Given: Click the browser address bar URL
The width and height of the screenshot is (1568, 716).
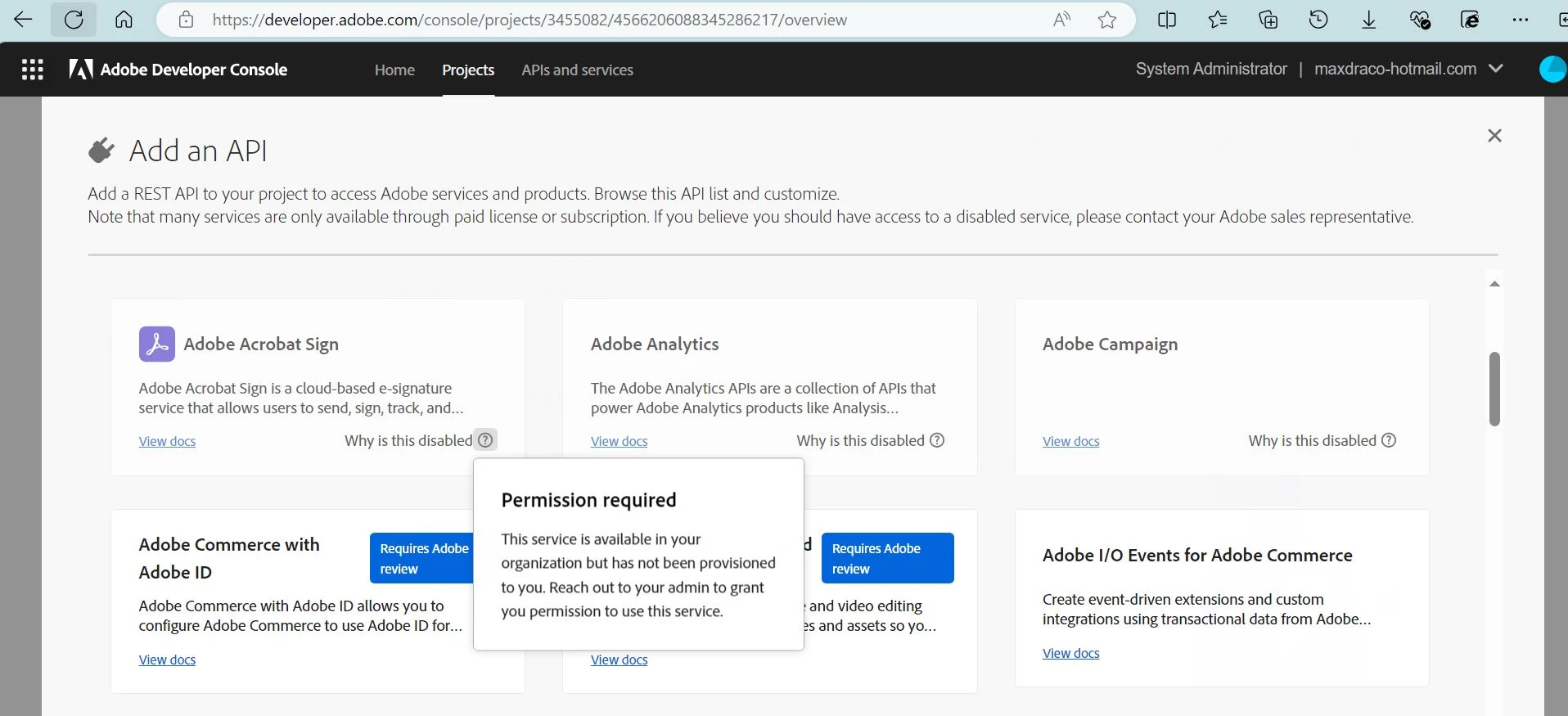Looking at the screenshot, I should pyautogui.click(x=529, y=20).
